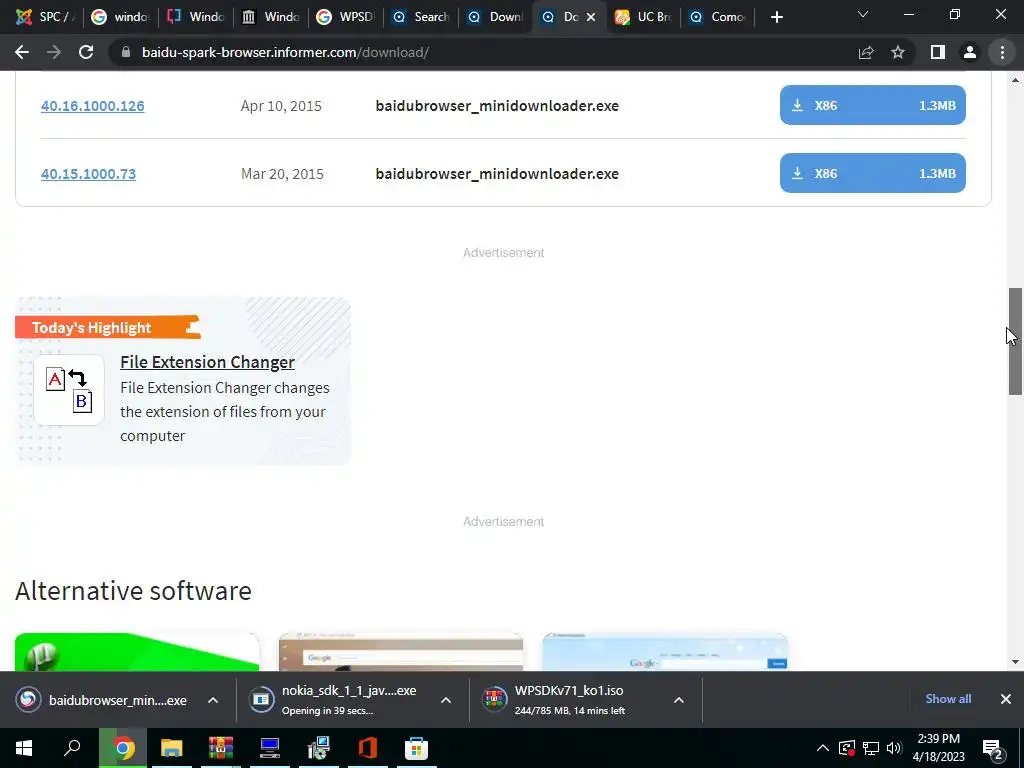Open Microsoft Store from taskbar

(416, 748)
